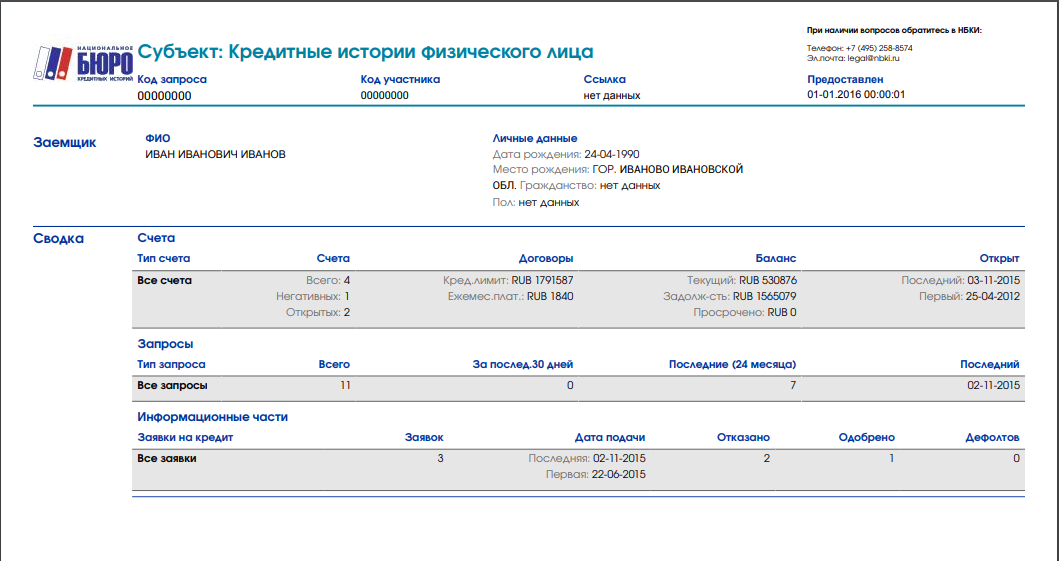Click the defaults count 0 in Все заявки

(1016, 458)
